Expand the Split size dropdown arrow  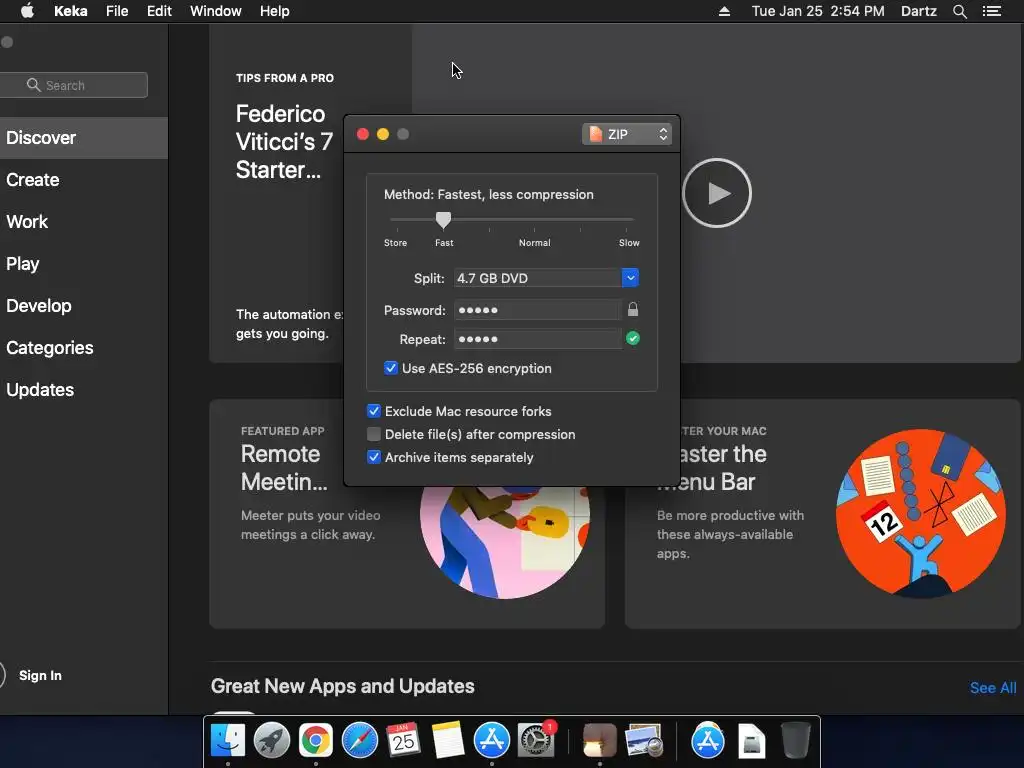(x=630, y=278)
